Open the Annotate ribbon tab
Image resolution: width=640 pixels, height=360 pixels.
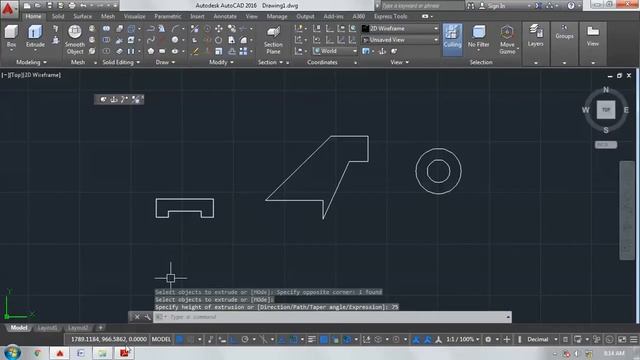(225, 17)
